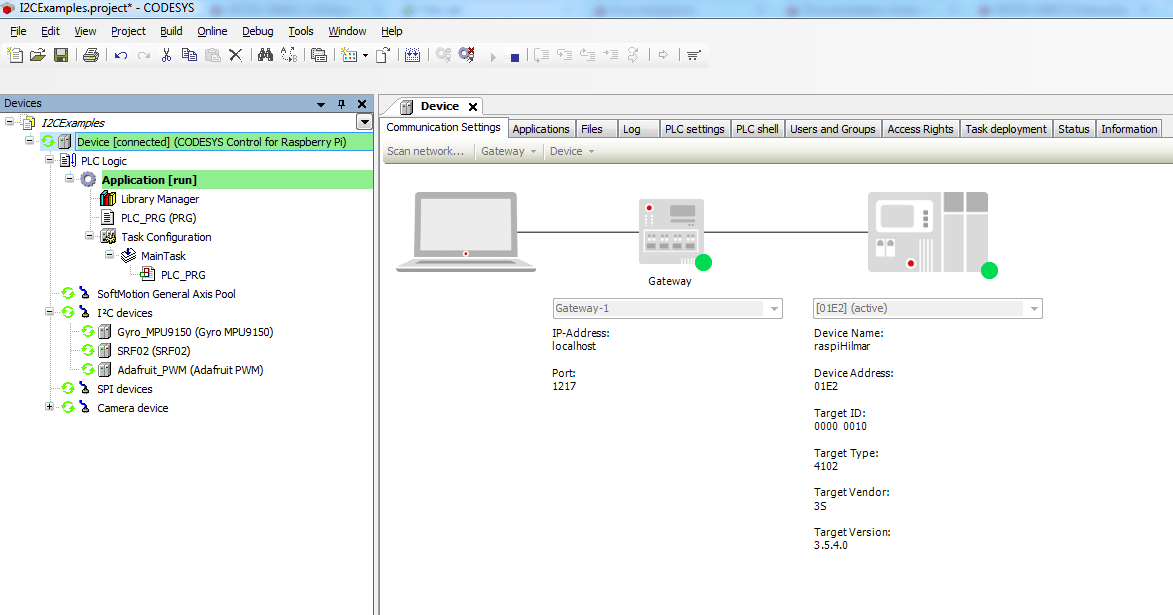
Task: Click the Redo arrow icon
Action: [x=144, y=55]
